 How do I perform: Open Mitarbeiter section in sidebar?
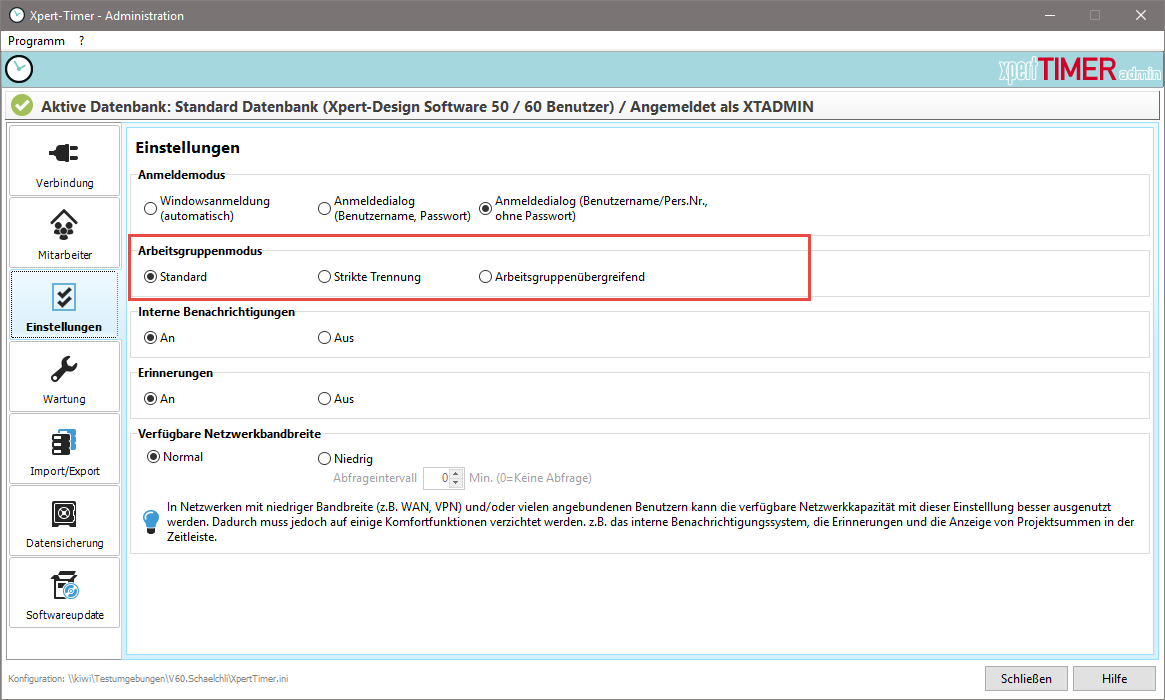pyautogui.click(x=64, y=225)
